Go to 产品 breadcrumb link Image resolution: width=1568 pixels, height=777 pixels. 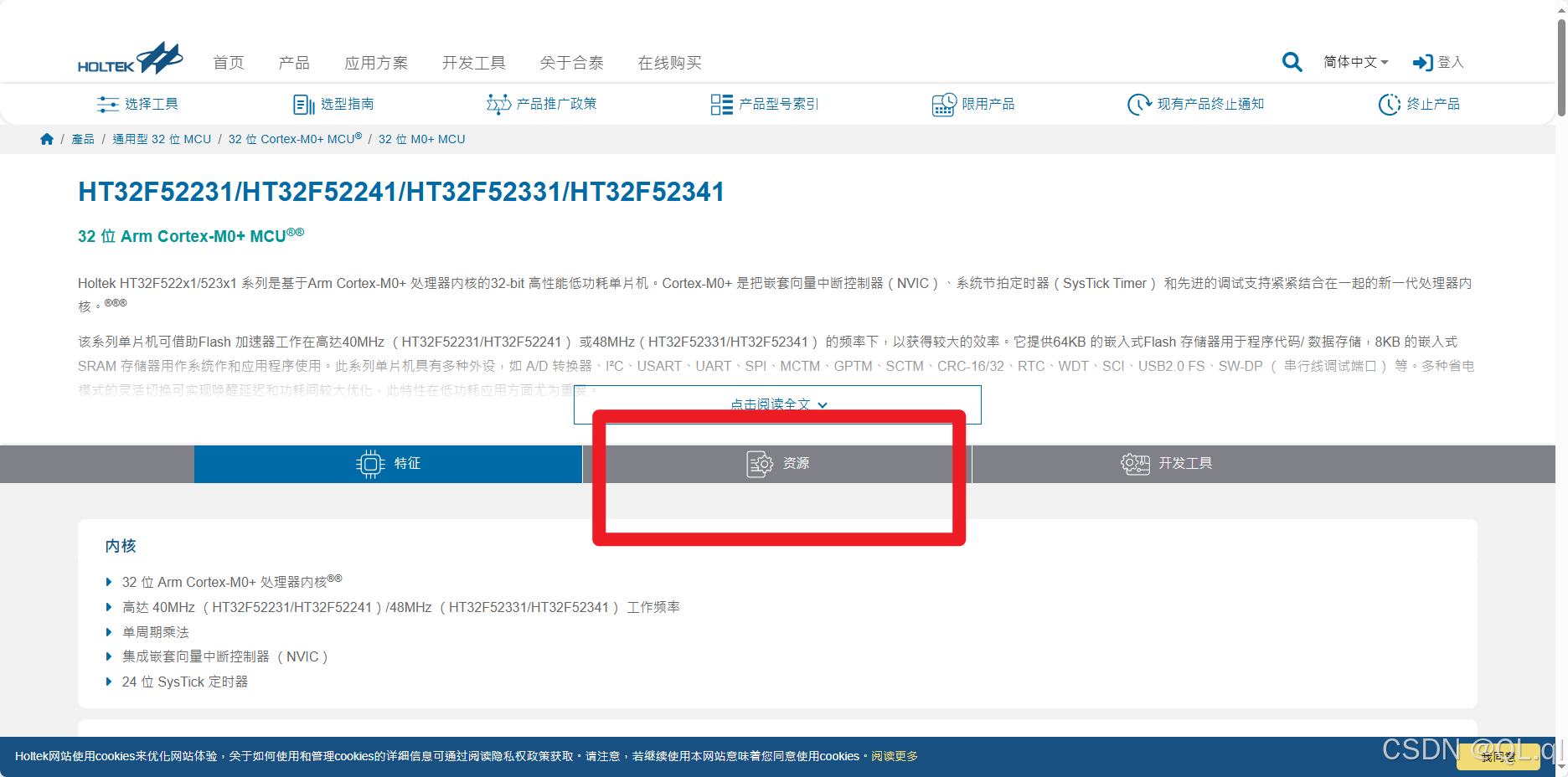click(83, 139)
